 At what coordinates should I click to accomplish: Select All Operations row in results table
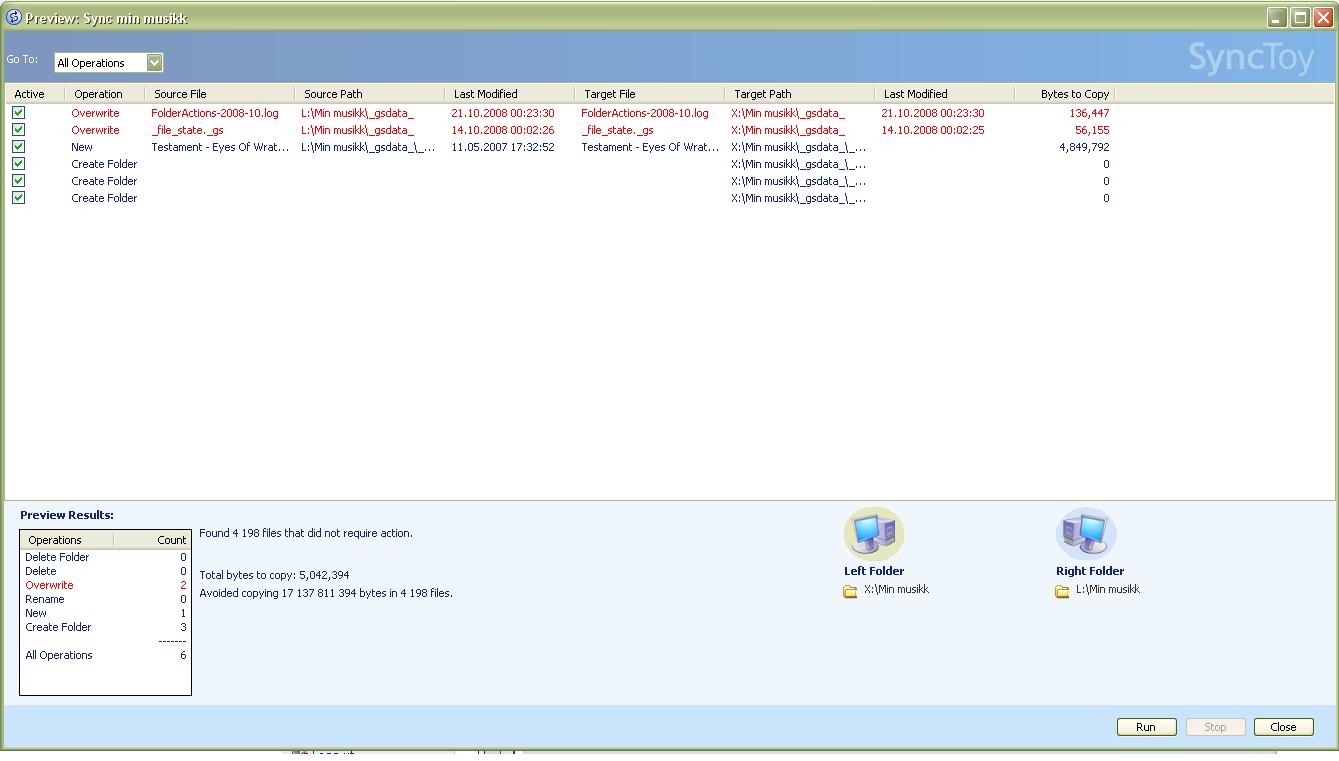(x=105, y=655)
